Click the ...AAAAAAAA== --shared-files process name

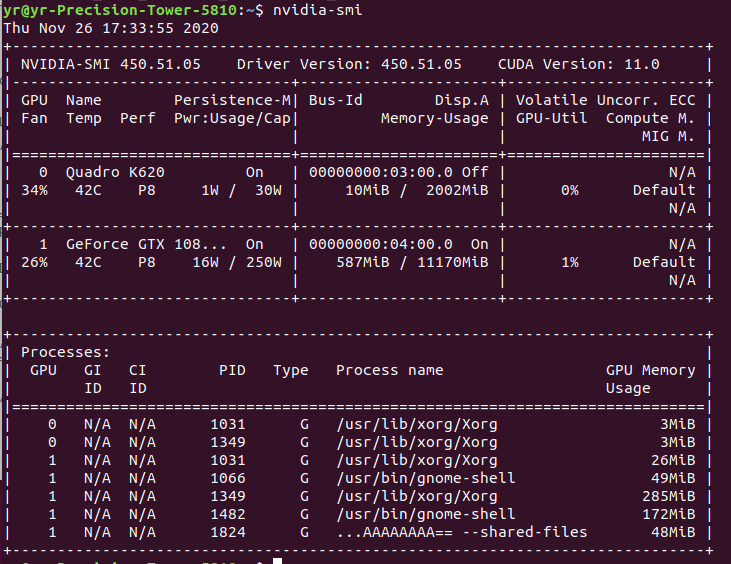click(x=462, y=532)
